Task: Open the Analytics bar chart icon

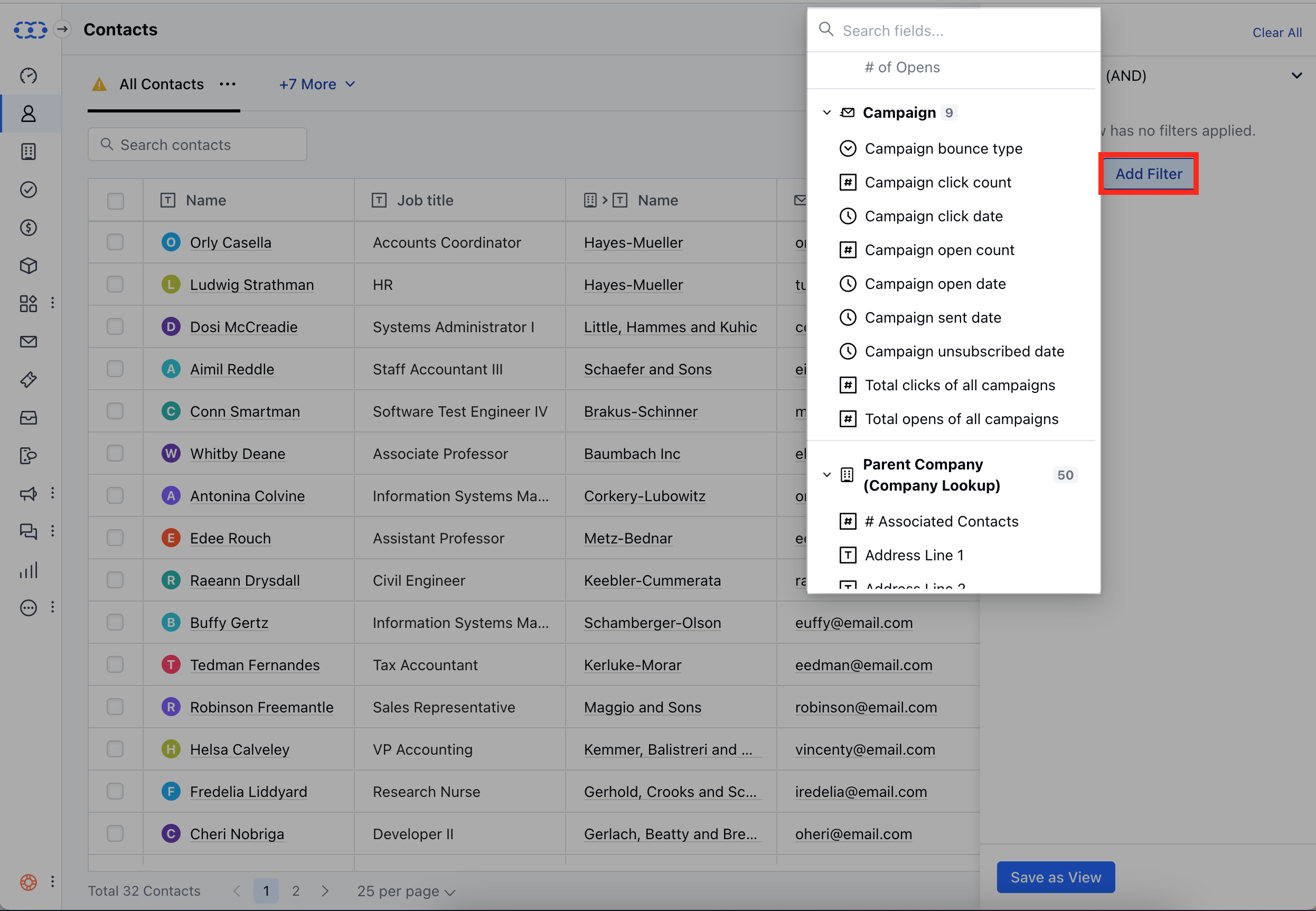Action: 28,569
